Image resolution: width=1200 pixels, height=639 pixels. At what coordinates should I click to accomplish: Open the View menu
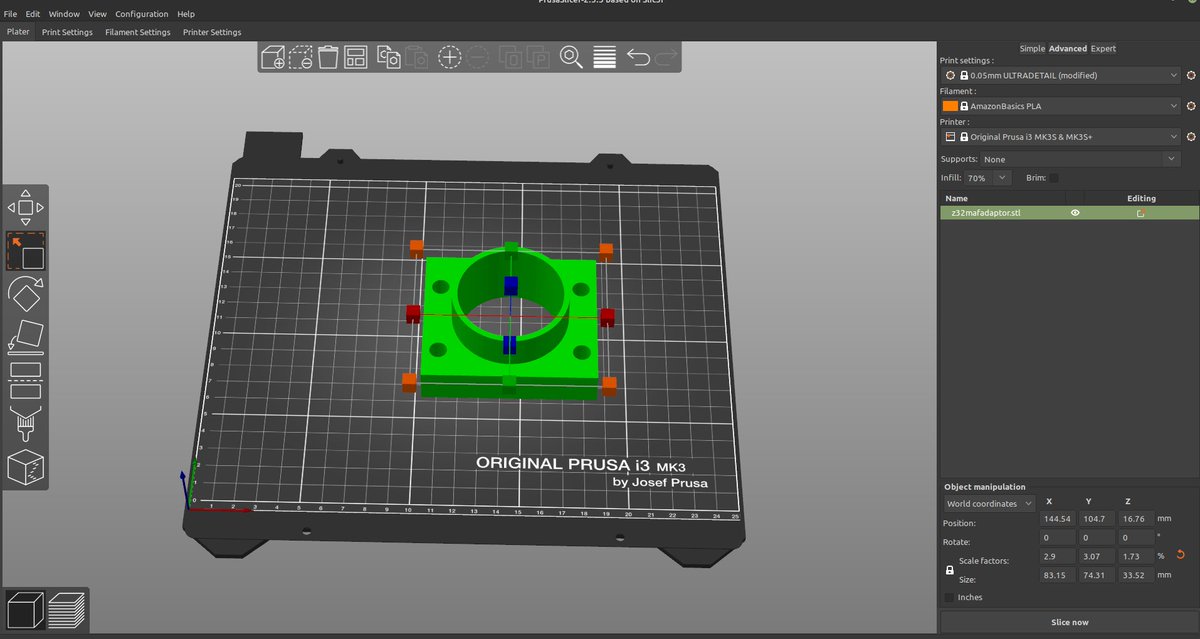coord(97,14)
